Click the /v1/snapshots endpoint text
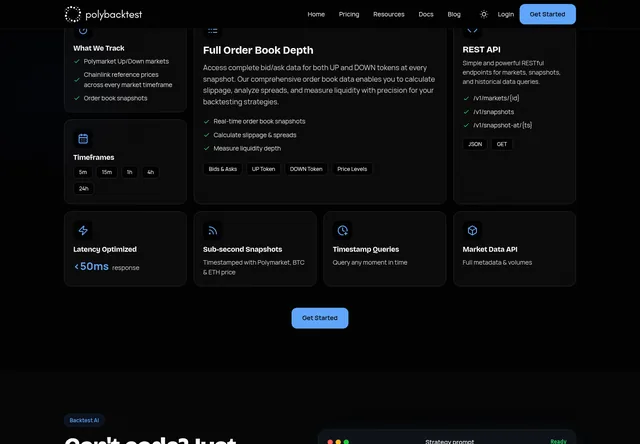The height and width of the screenshot is (444, 640). 493,112
